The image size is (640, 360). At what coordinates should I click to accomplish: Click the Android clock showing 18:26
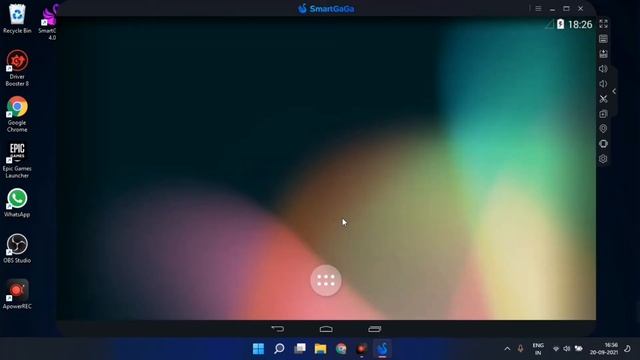coord(580,24)
